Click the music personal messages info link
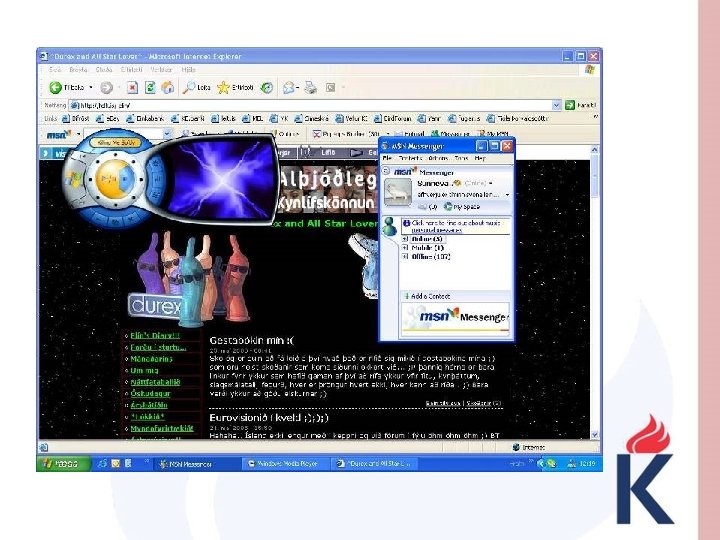The image size is (720, 540). tap(456, 226)
